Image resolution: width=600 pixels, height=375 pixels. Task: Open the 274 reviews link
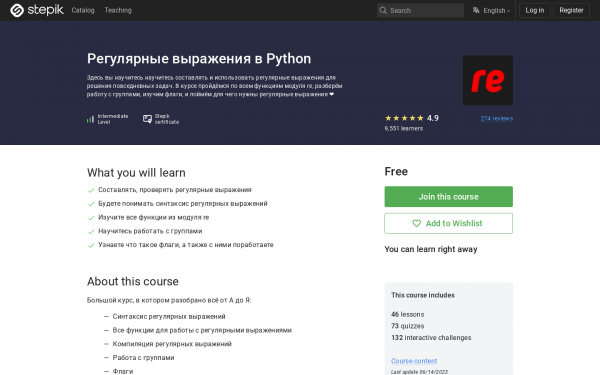click(497, 119)
